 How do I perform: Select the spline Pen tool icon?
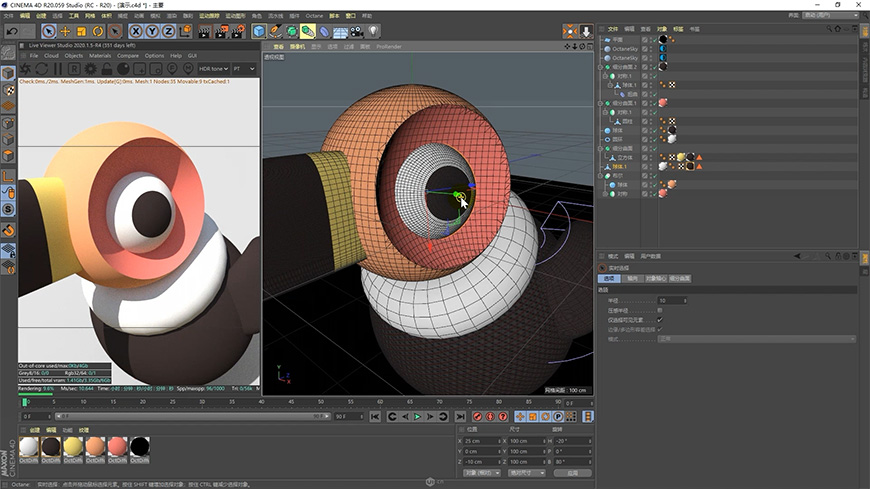pos(275,32)
